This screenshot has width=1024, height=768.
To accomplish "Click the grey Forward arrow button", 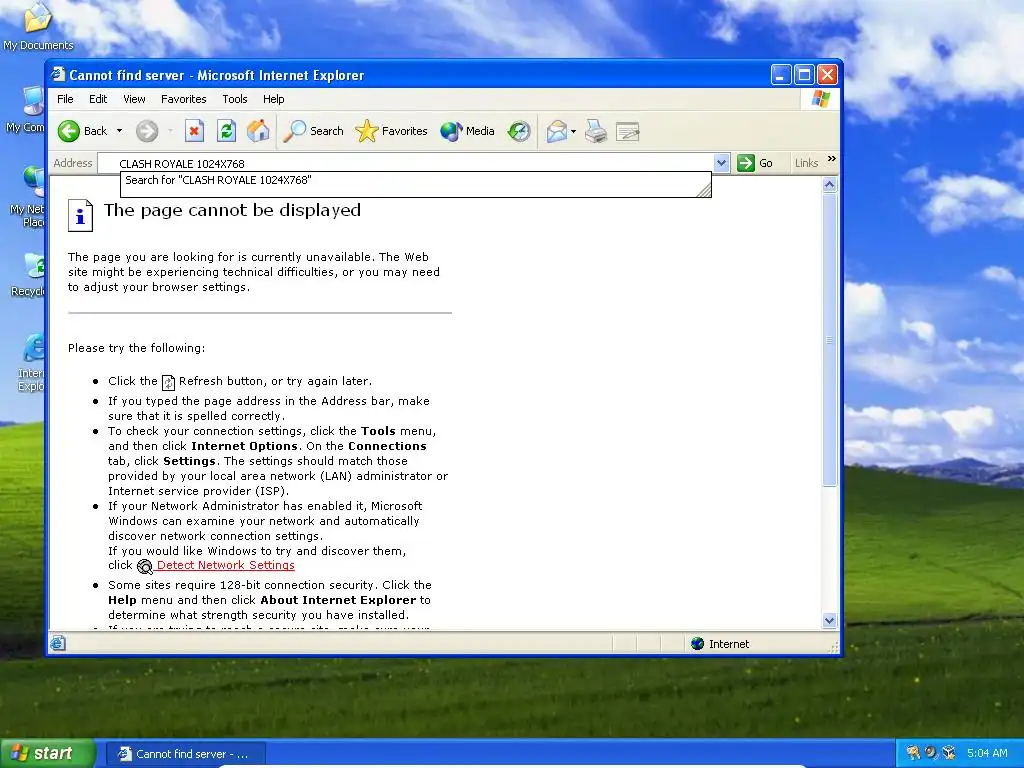I will pos(147,131).
